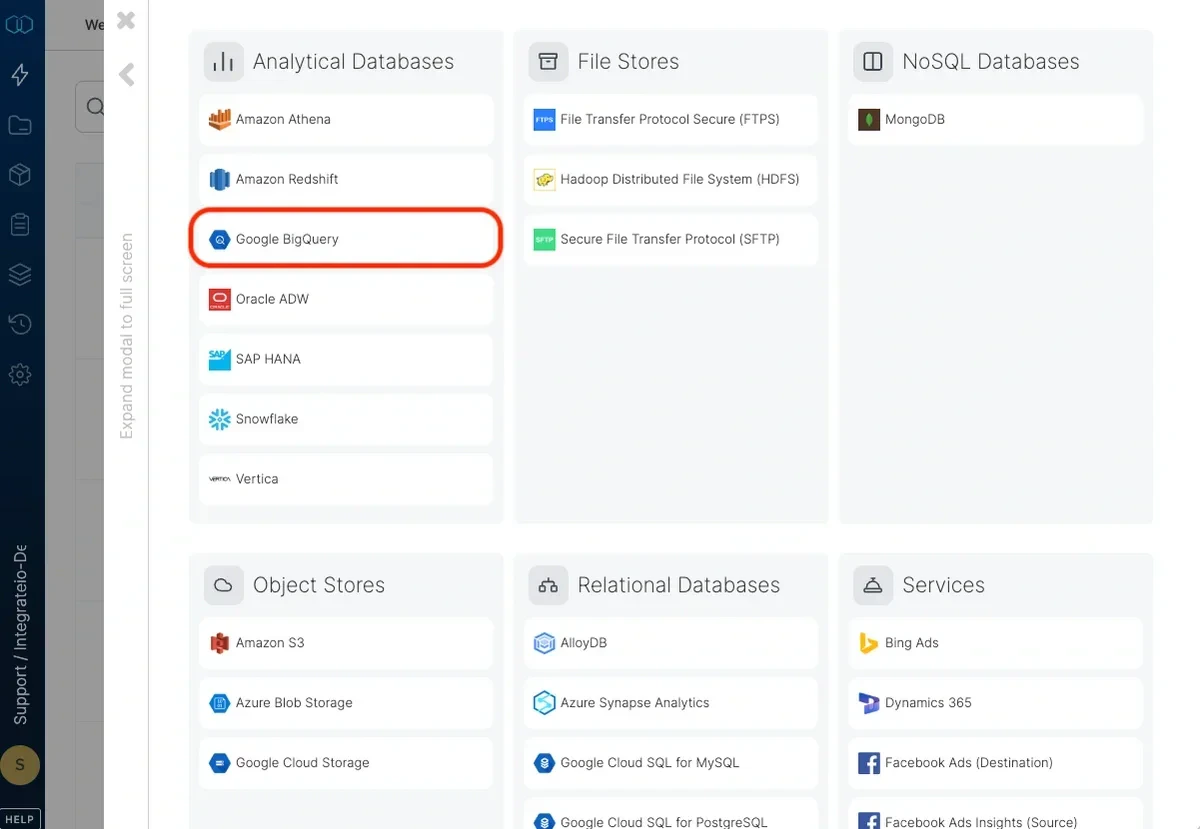Viewport: 1200px width, 829px height.
Task: Open the Settings gear in the sidebar
Action: coord(21,374)
